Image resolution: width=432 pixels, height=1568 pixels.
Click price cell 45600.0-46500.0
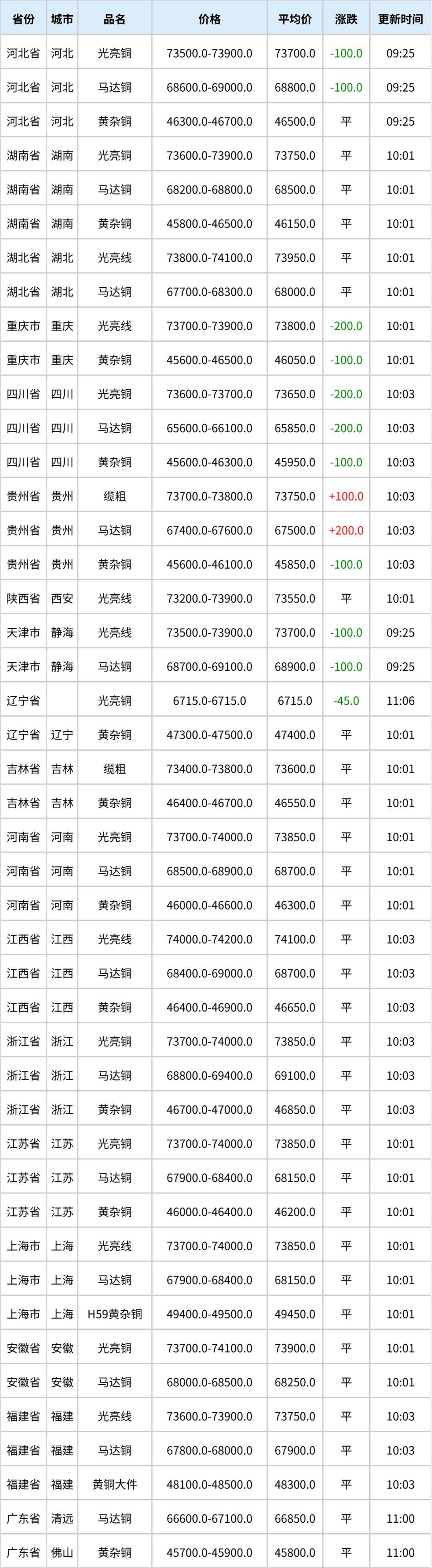209,360
